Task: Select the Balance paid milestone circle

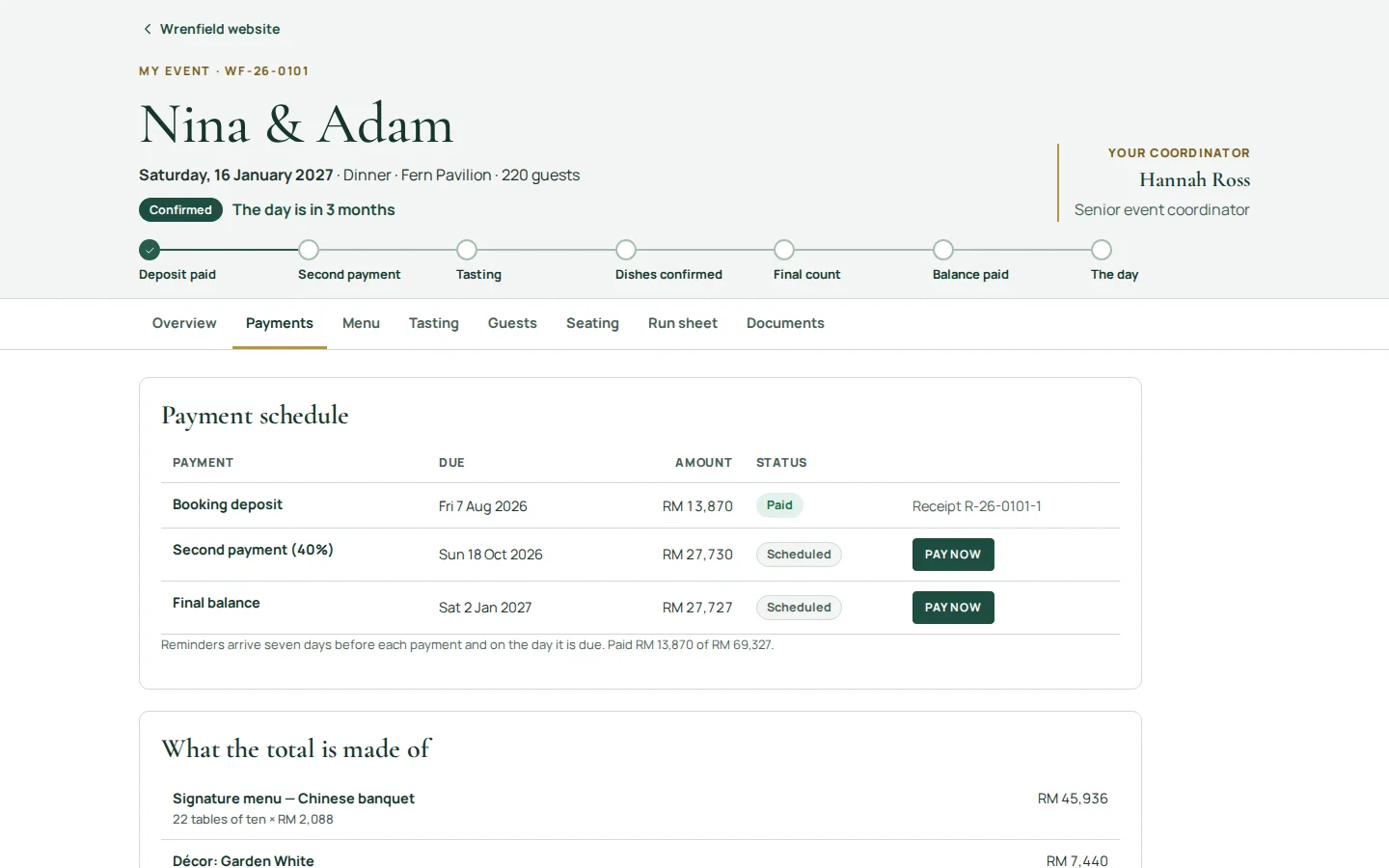Action: point(943,250)
